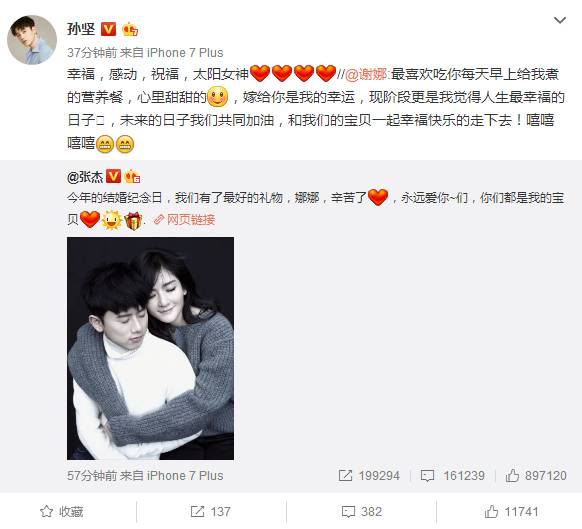Repost this post with 137 shares

(x=210, y=512)
